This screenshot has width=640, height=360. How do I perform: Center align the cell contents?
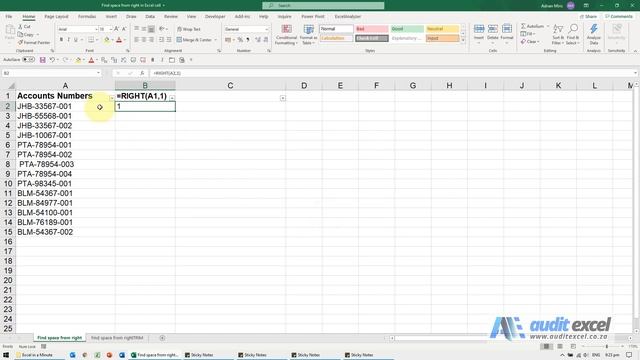pyautogui.click(x=144, y=40)
